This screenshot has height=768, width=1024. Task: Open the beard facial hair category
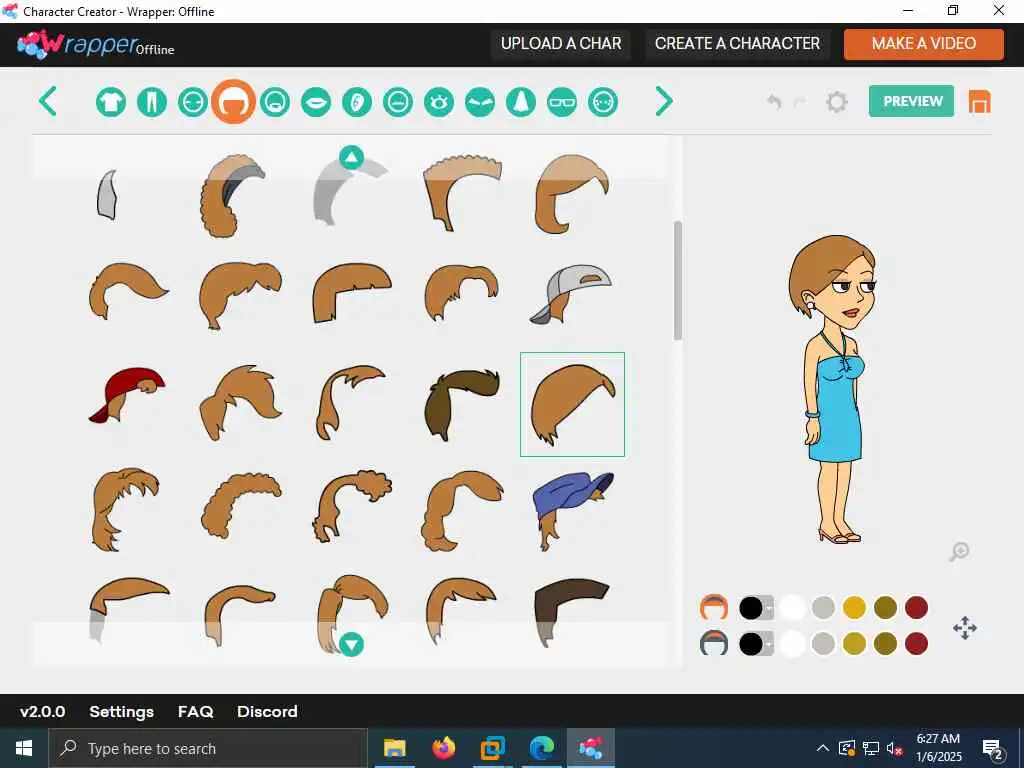click(x=275, y=103)
